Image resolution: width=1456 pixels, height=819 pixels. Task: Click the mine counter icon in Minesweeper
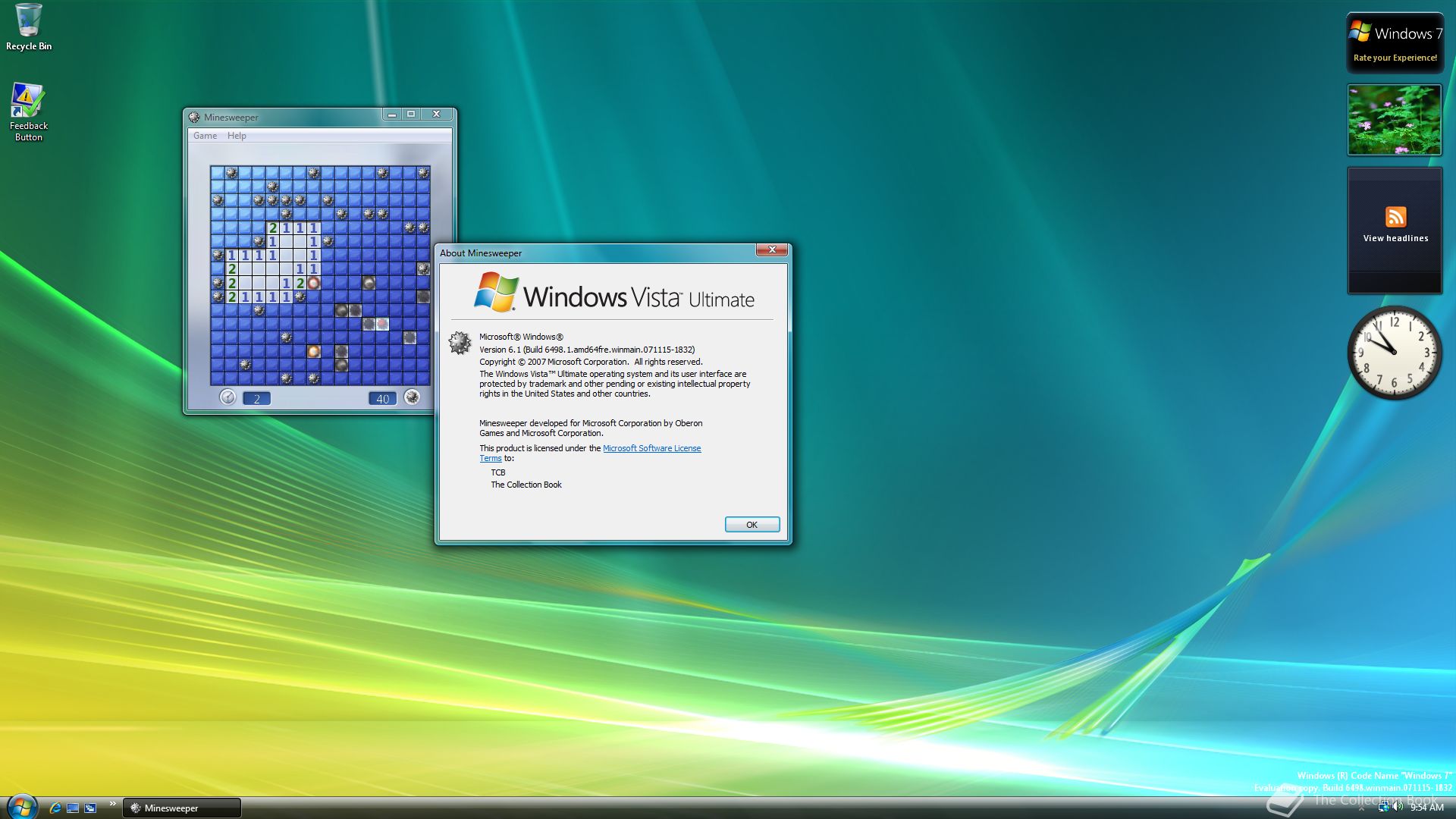click(412, 397)
